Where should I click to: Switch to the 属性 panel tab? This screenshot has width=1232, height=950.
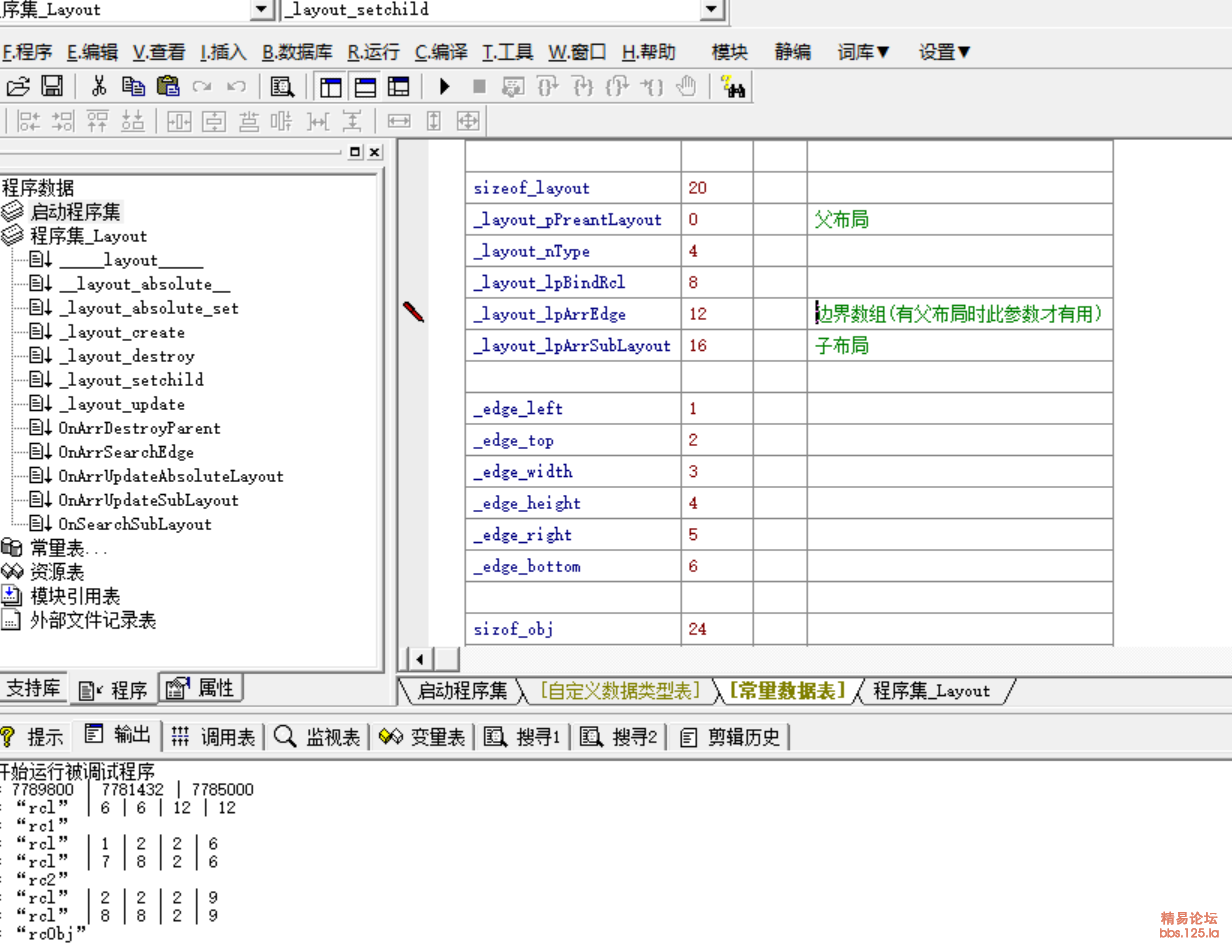[201, 688]
